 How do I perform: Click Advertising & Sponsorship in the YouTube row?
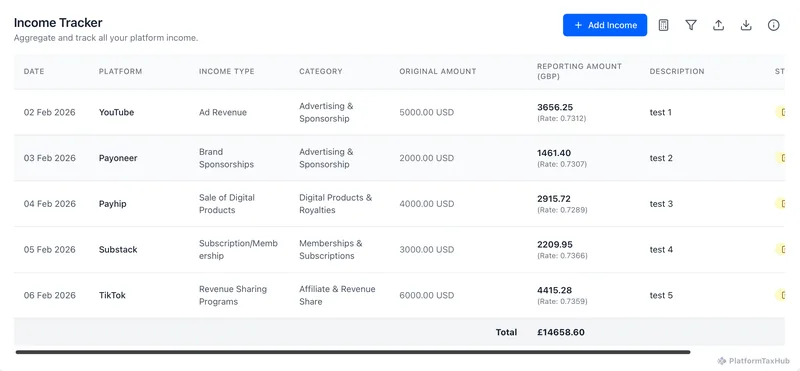click(326, 112)
